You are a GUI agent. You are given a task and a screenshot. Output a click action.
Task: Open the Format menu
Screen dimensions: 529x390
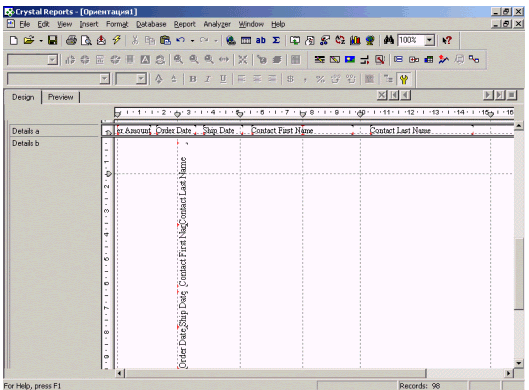click(117, 24)
